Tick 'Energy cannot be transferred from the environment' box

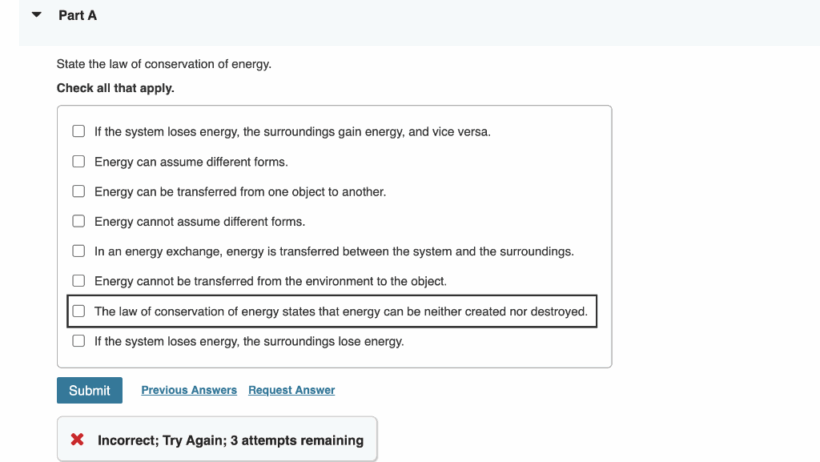78,280
